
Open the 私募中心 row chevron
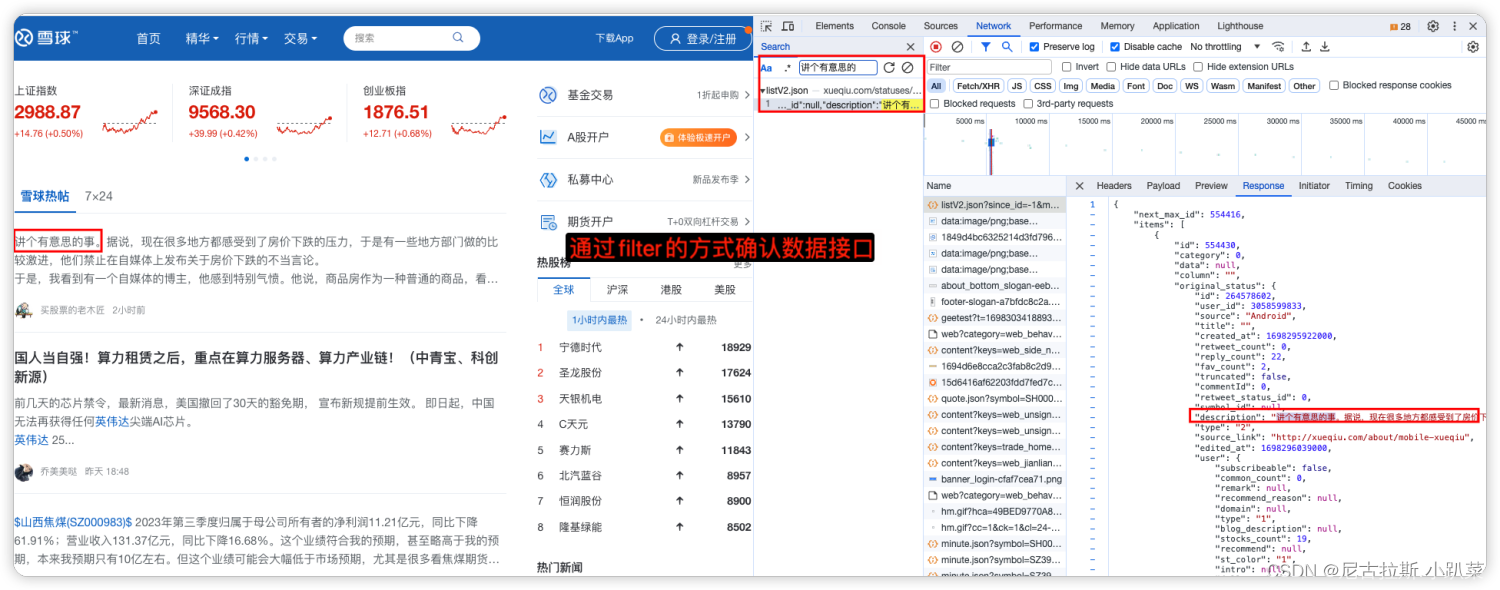point(747,180)
